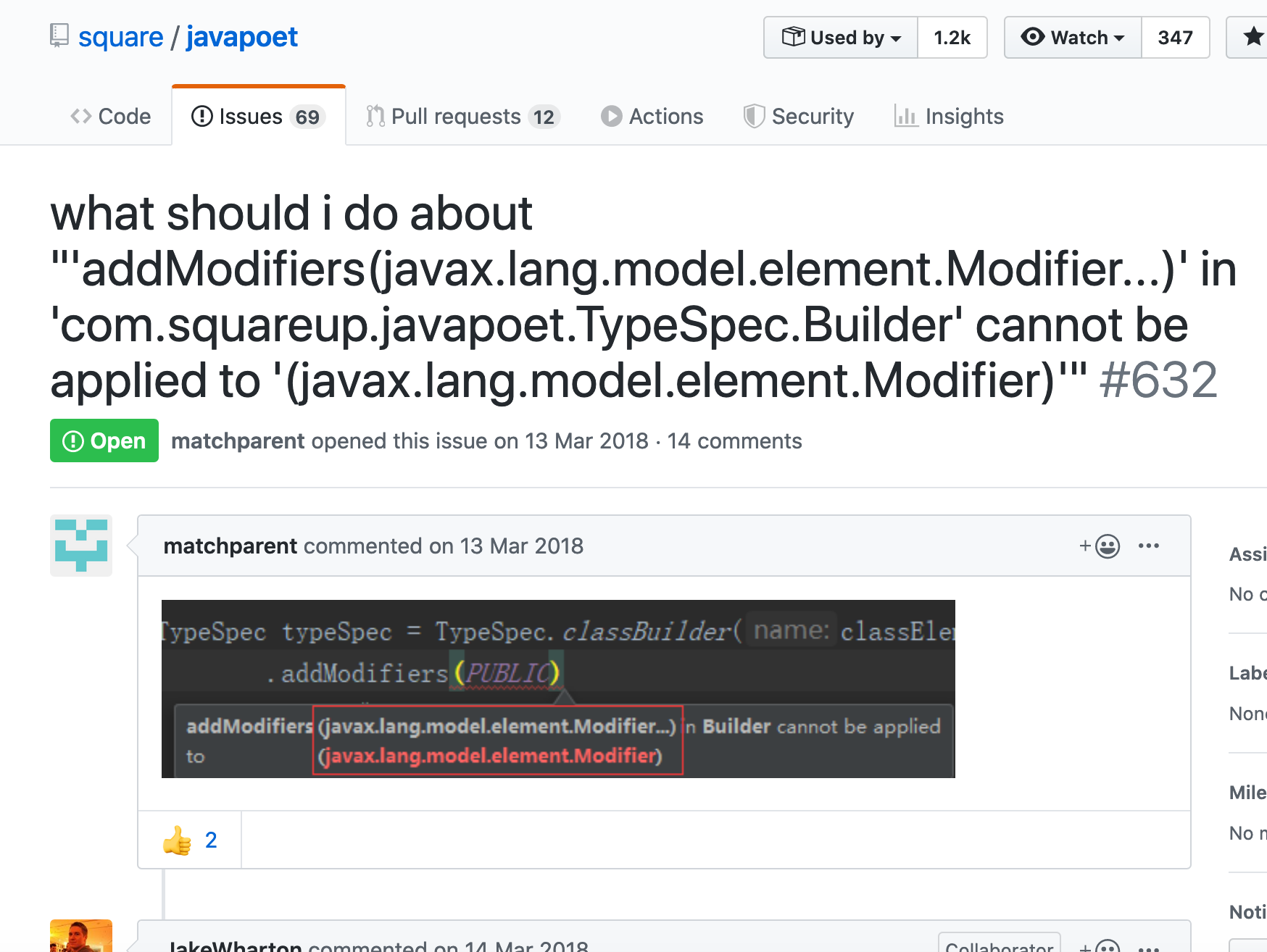Click the thumbs up reaction with 2
This screenshot has width=1267, height=952.
tap(190, 840)
